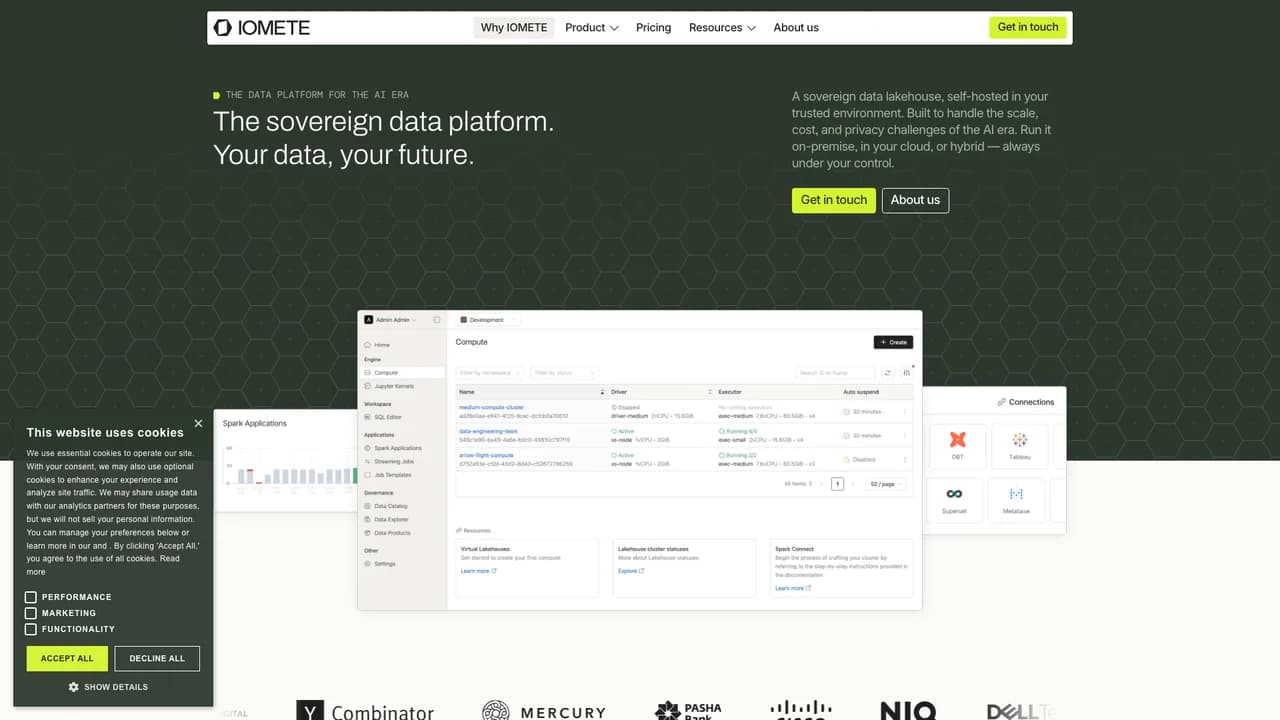Screen dimensions: 1280x720
Task: Open the Filter by namespace dropdown
Action: 490,373
